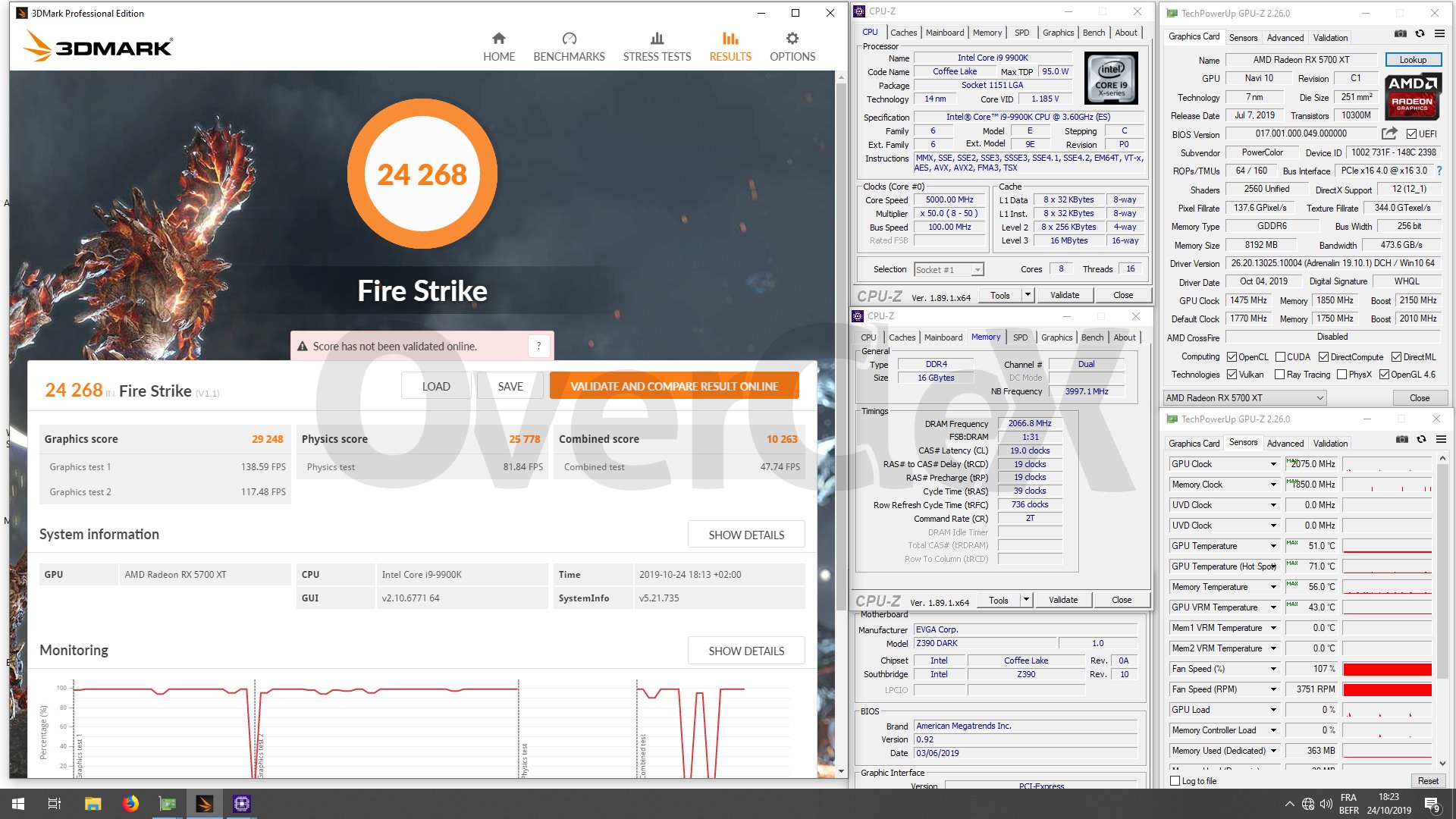
Task: Click 3DMark results vertical scrollbar
Action: coord(840,341)
